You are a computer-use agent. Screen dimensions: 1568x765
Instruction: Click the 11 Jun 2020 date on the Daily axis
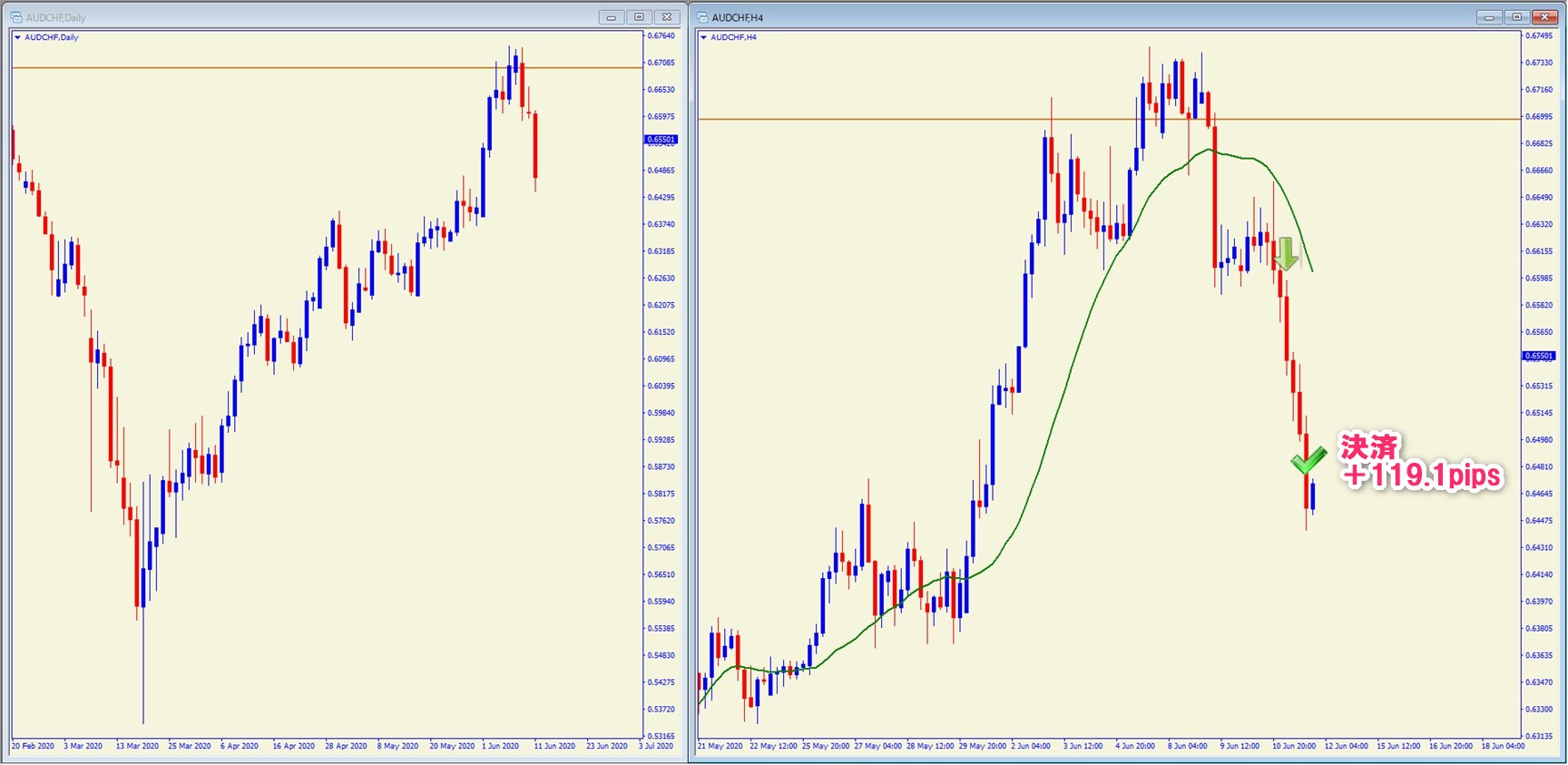pyautogui.click(x=554, y=746)
